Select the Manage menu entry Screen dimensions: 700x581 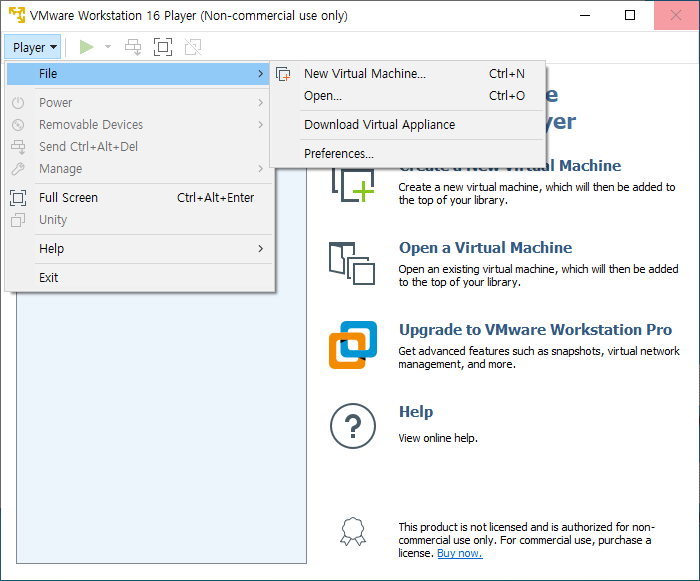tap(138, 169)
